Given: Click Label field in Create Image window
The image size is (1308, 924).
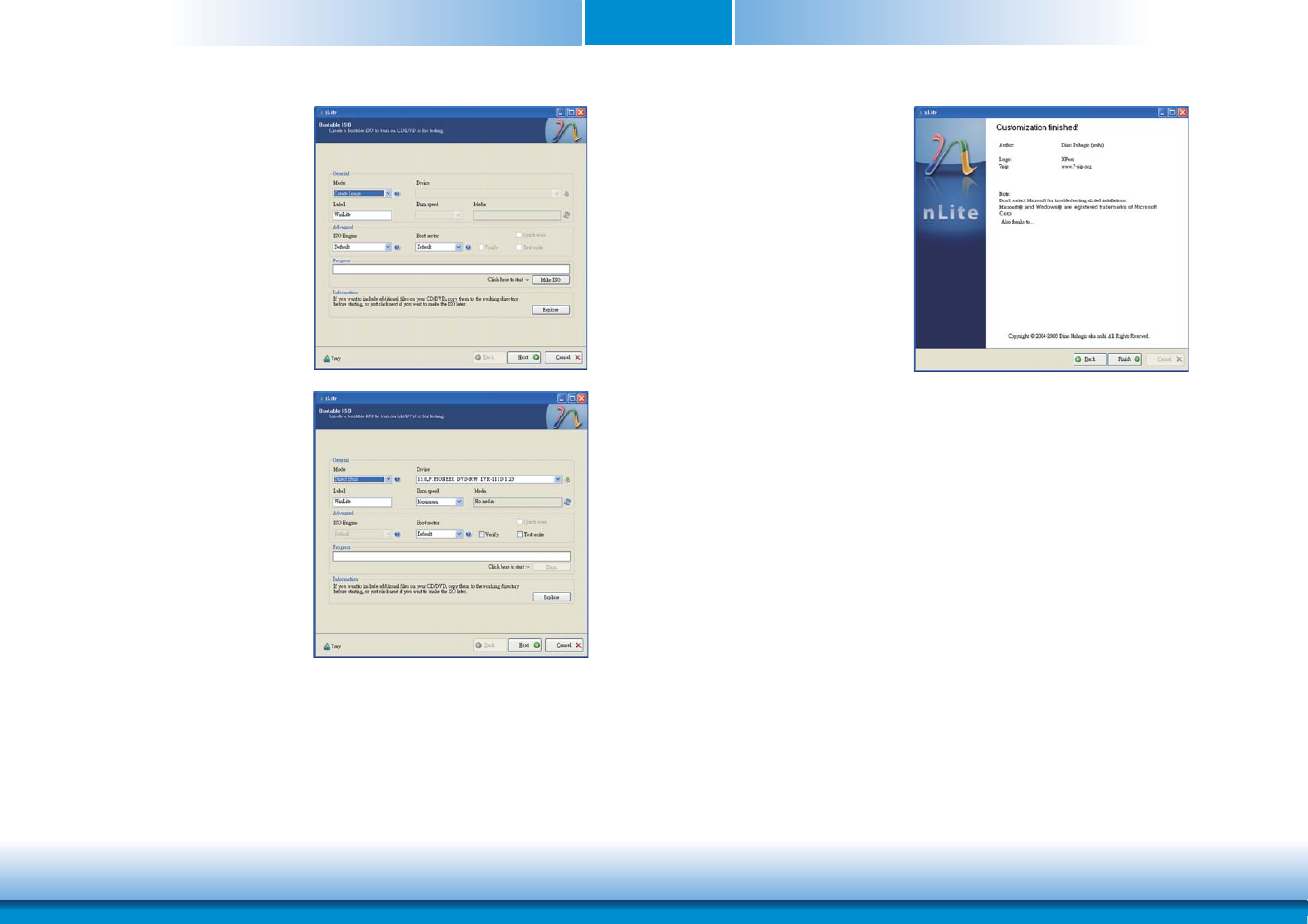Looking at the screenshot, I should [362, 215].
